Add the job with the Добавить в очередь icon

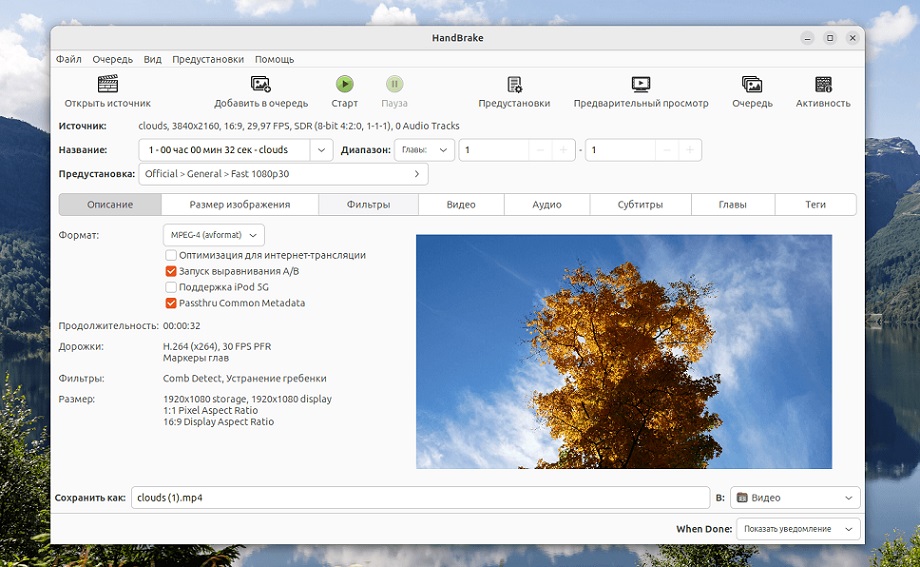(261, 84)
